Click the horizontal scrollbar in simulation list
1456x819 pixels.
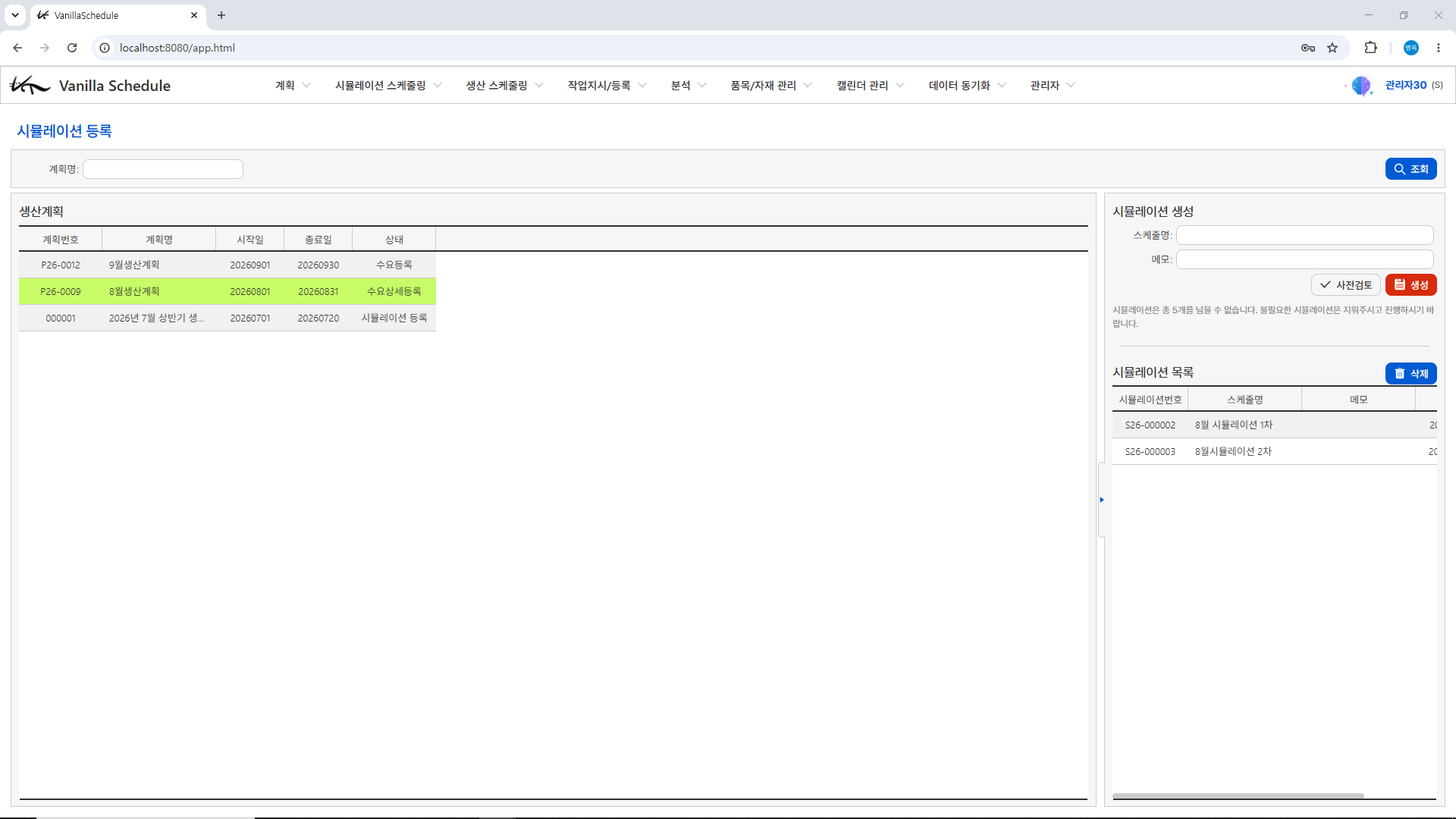[1238, 795]
